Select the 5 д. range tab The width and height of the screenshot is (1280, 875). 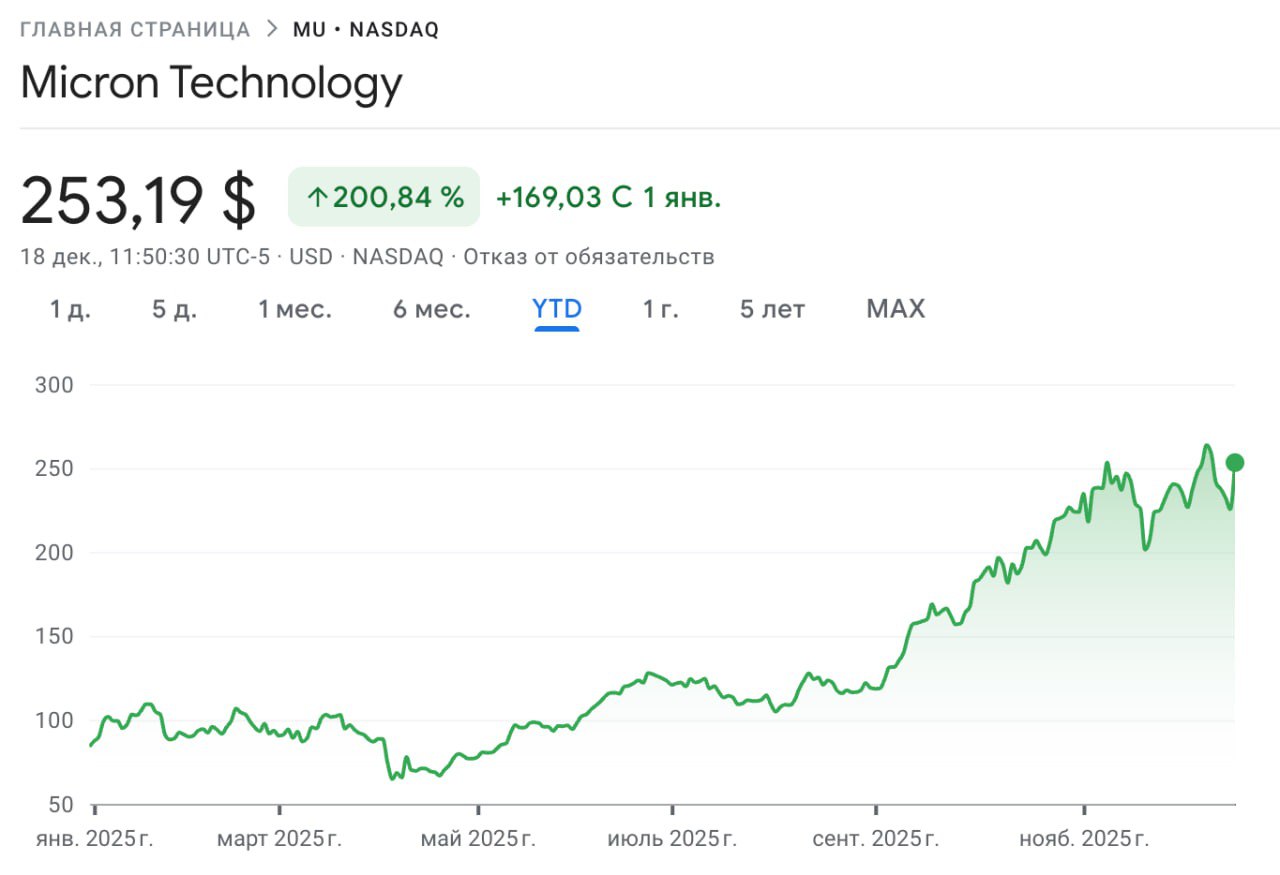tap(174, 309)
